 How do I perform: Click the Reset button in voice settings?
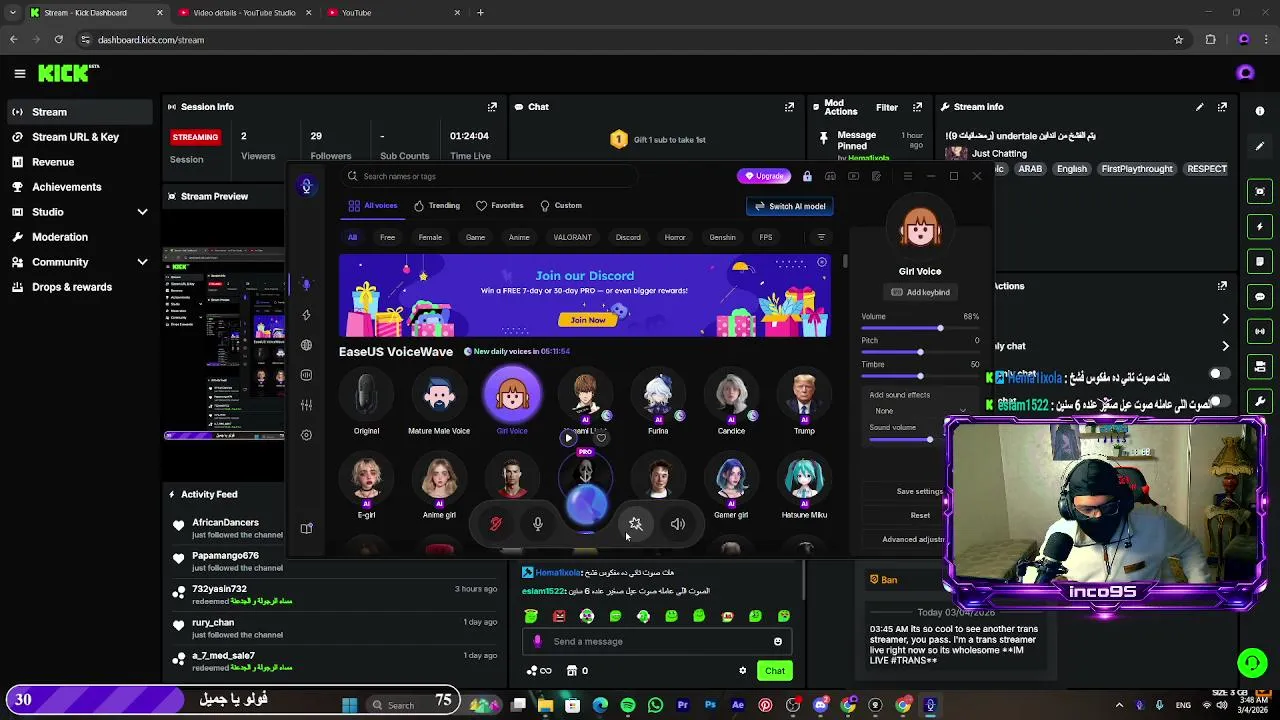tap(920, 515)
